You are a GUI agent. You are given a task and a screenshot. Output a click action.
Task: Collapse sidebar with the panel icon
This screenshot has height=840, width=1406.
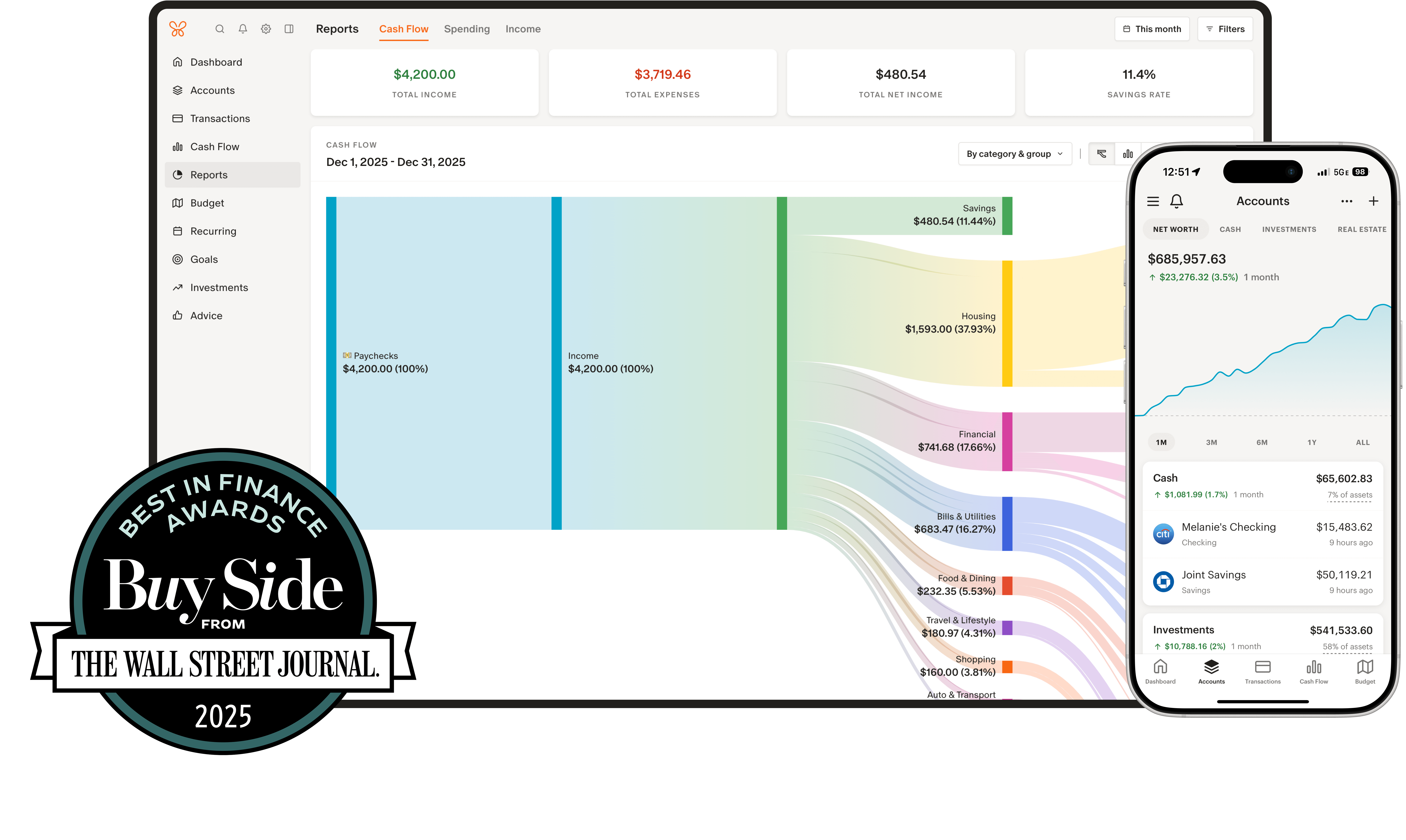click(x=289, y=29)
